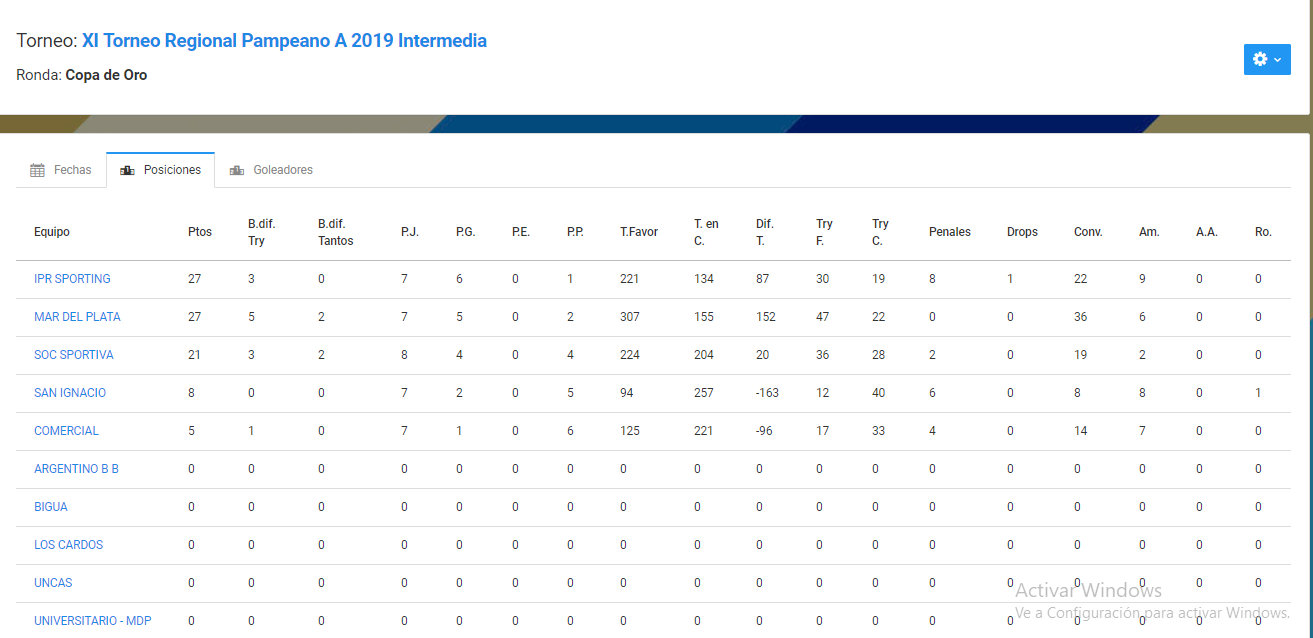Click the SOC SPORTIVA team link
Screen dimensions: 1313x638
pyautogui.click(x=74, y=355)
